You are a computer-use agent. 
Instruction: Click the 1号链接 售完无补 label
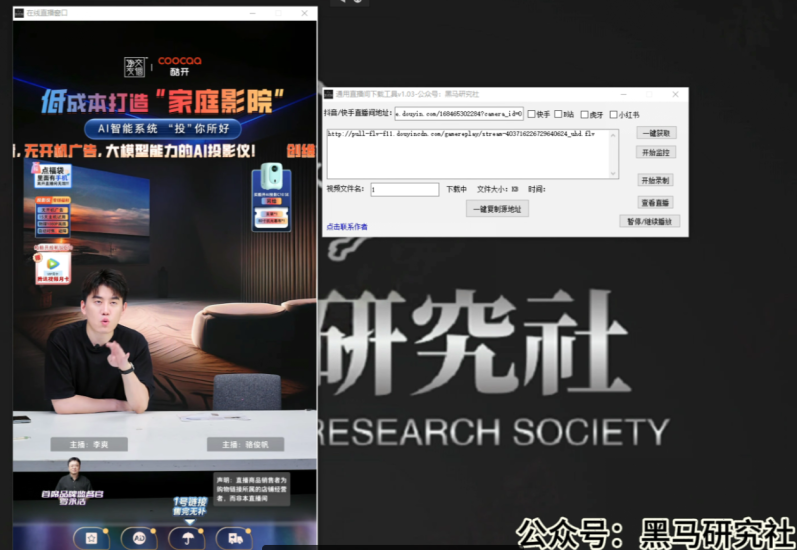(x=190, y=506)
